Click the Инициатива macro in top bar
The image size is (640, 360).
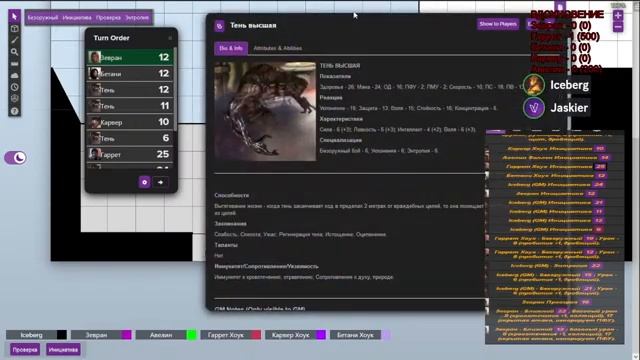coord(77,18)
